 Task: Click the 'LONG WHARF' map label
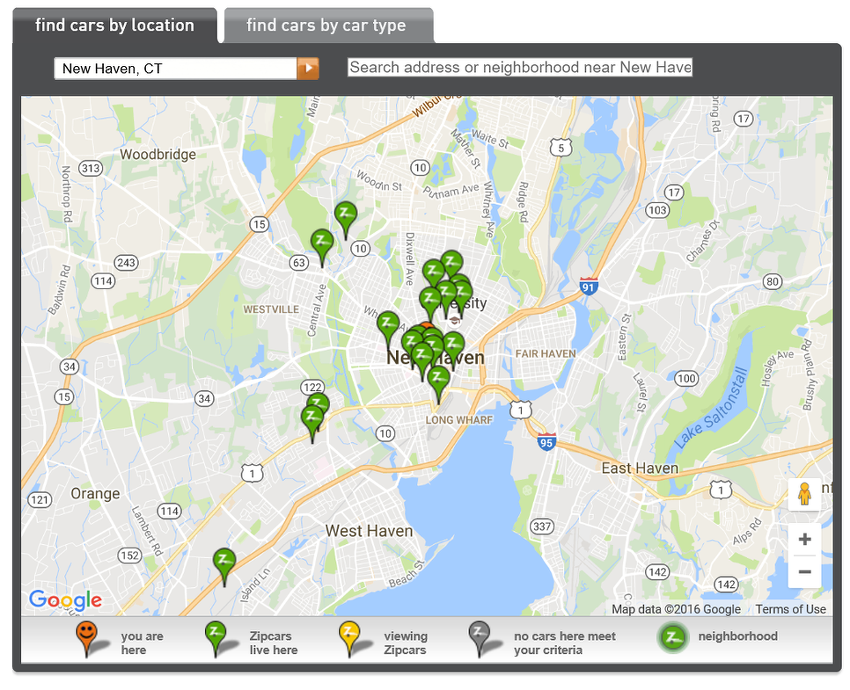click(x=459, y=420)
